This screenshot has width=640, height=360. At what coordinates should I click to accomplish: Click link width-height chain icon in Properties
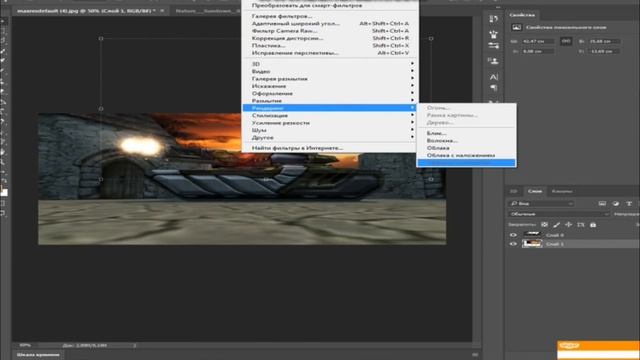(x=566, y=41)
